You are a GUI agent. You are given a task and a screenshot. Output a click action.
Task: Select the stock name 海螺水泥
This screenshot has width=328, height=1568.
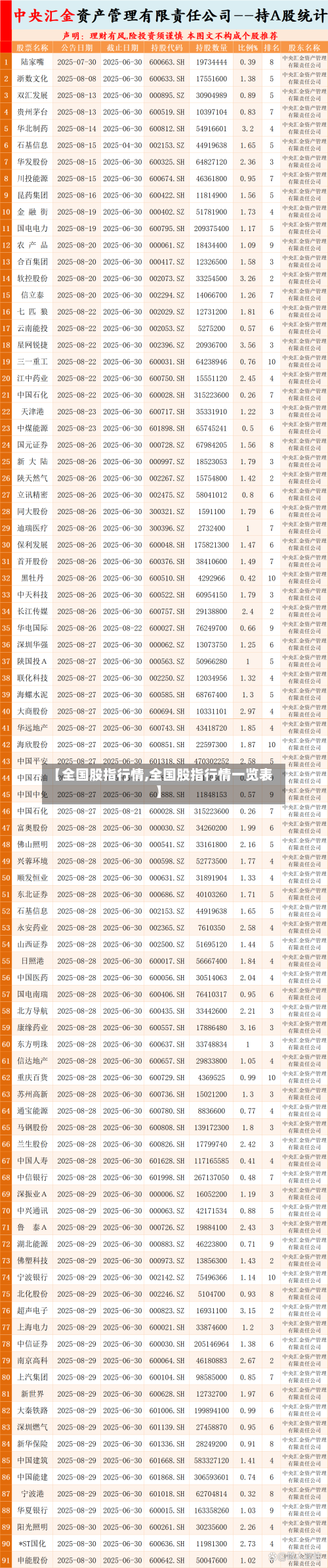tap(32, 695)
